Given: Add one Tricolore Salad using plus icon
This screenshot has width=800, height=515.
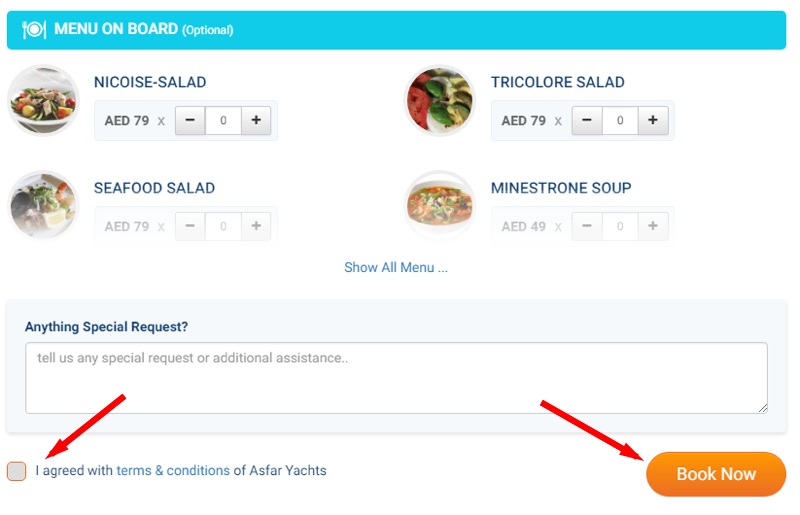Looking at the screenshot, I should tap(653, 120).
